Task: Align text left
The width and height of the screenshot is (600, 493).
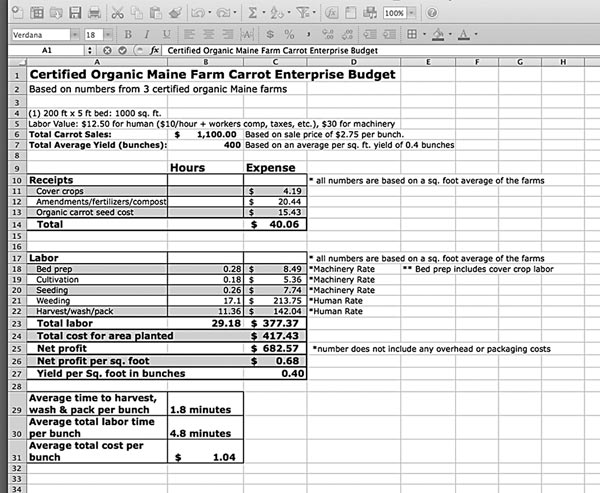Action: [x=189, y=34]
